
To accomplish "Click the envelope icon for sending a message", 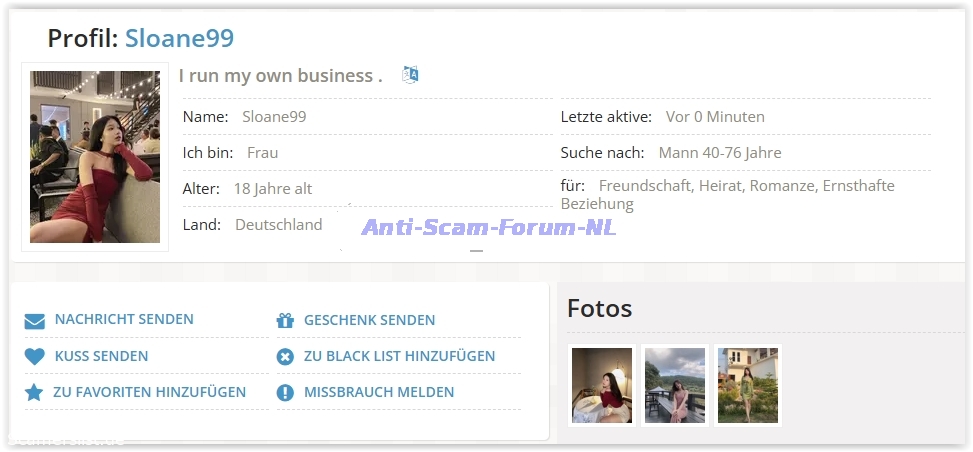I will pos(35,321).
